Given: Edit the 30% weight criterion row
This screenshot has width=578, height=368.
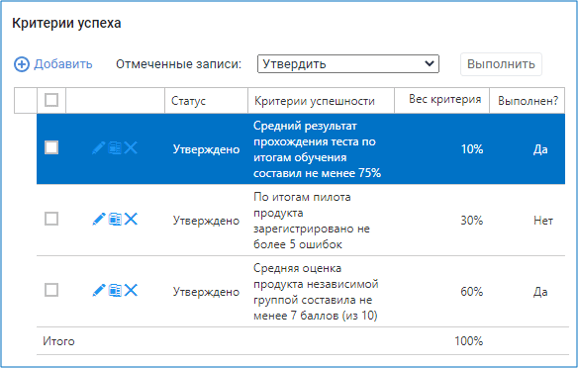Looking at the screenshot, I should click(x=98, y=219).
